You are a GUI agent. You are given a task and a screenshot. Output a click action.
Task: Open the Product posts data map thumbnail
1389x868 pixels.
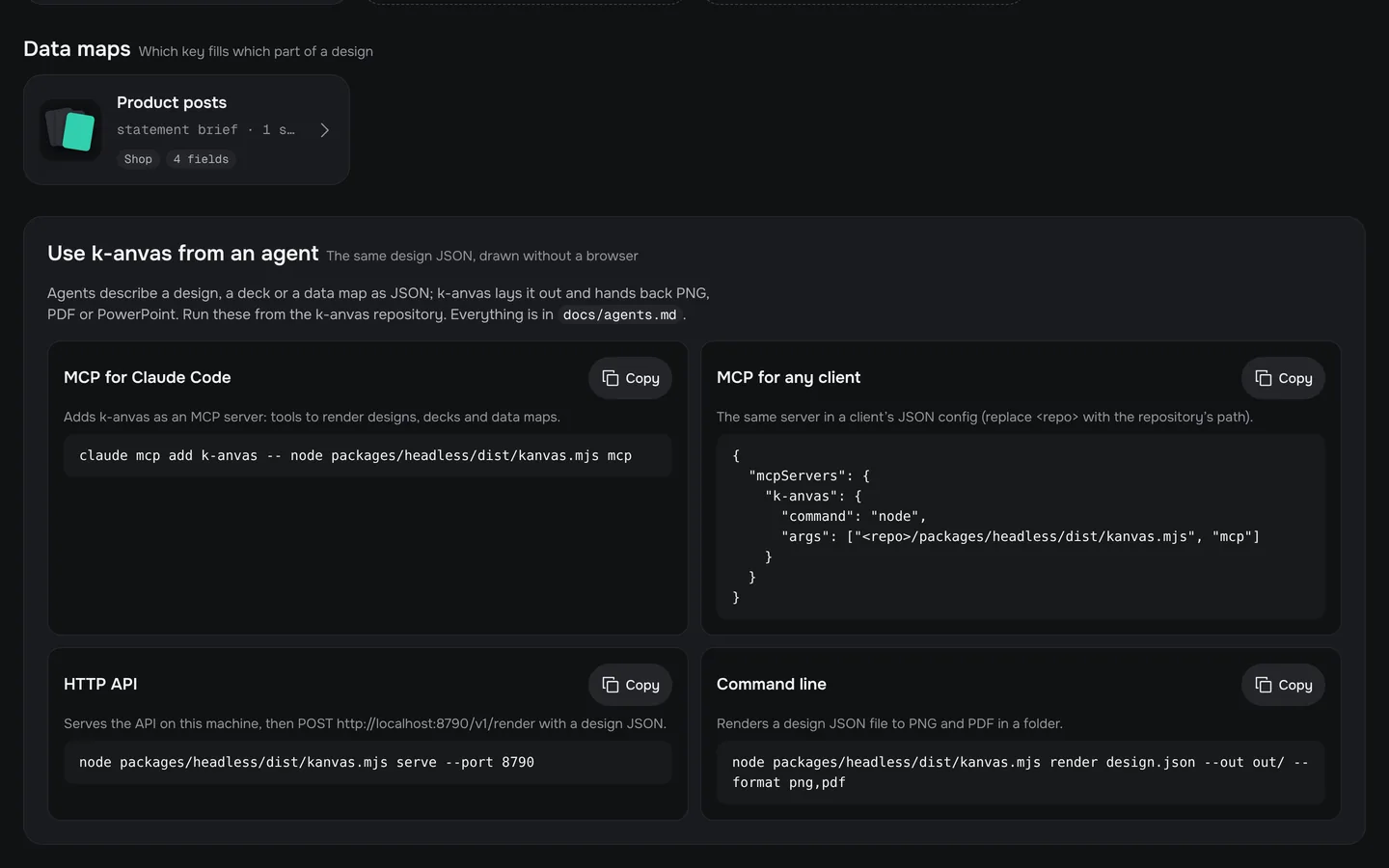(70, 130)
